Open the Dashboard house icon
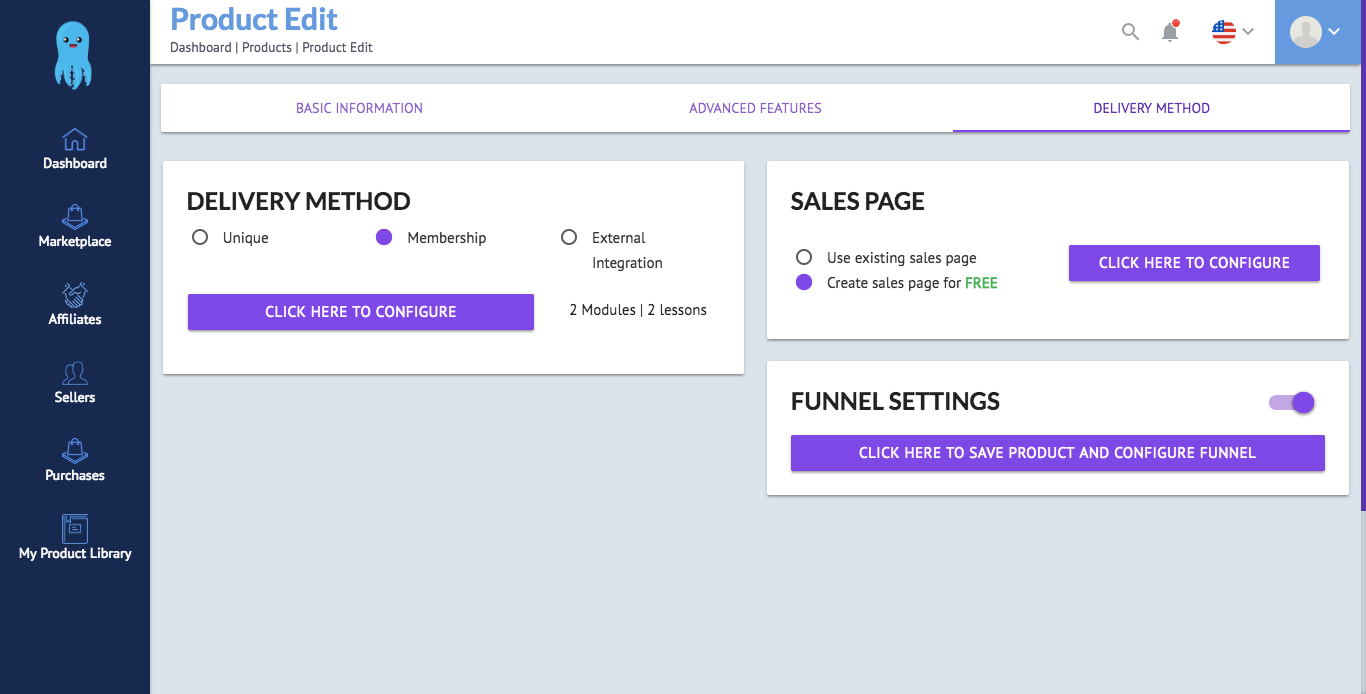The width and height of the screenshot is (1366, 694). [75, 139]
